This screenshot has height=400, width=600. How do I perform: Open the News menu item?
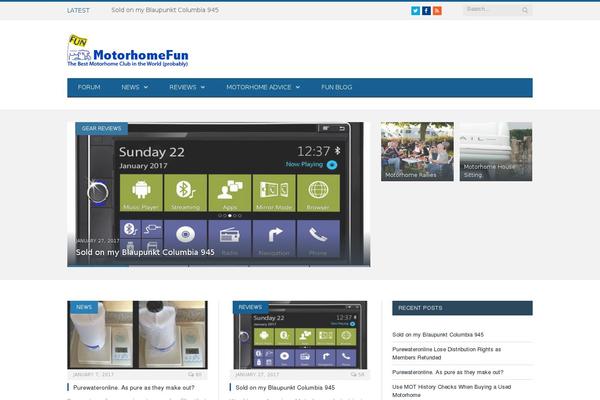(x=130, y=88)
